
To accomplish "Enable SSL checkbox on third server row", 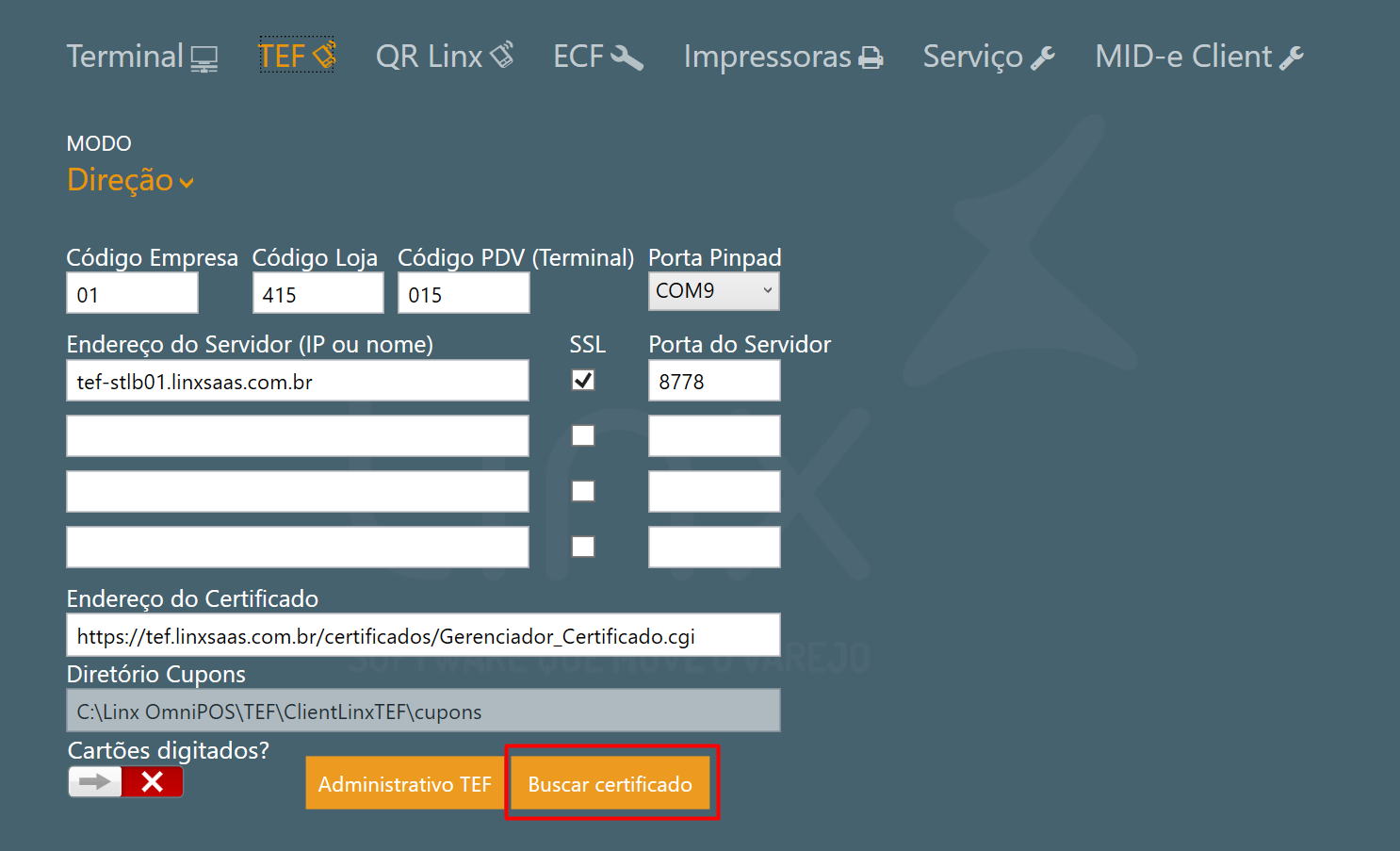I will [x=583, y=491].
